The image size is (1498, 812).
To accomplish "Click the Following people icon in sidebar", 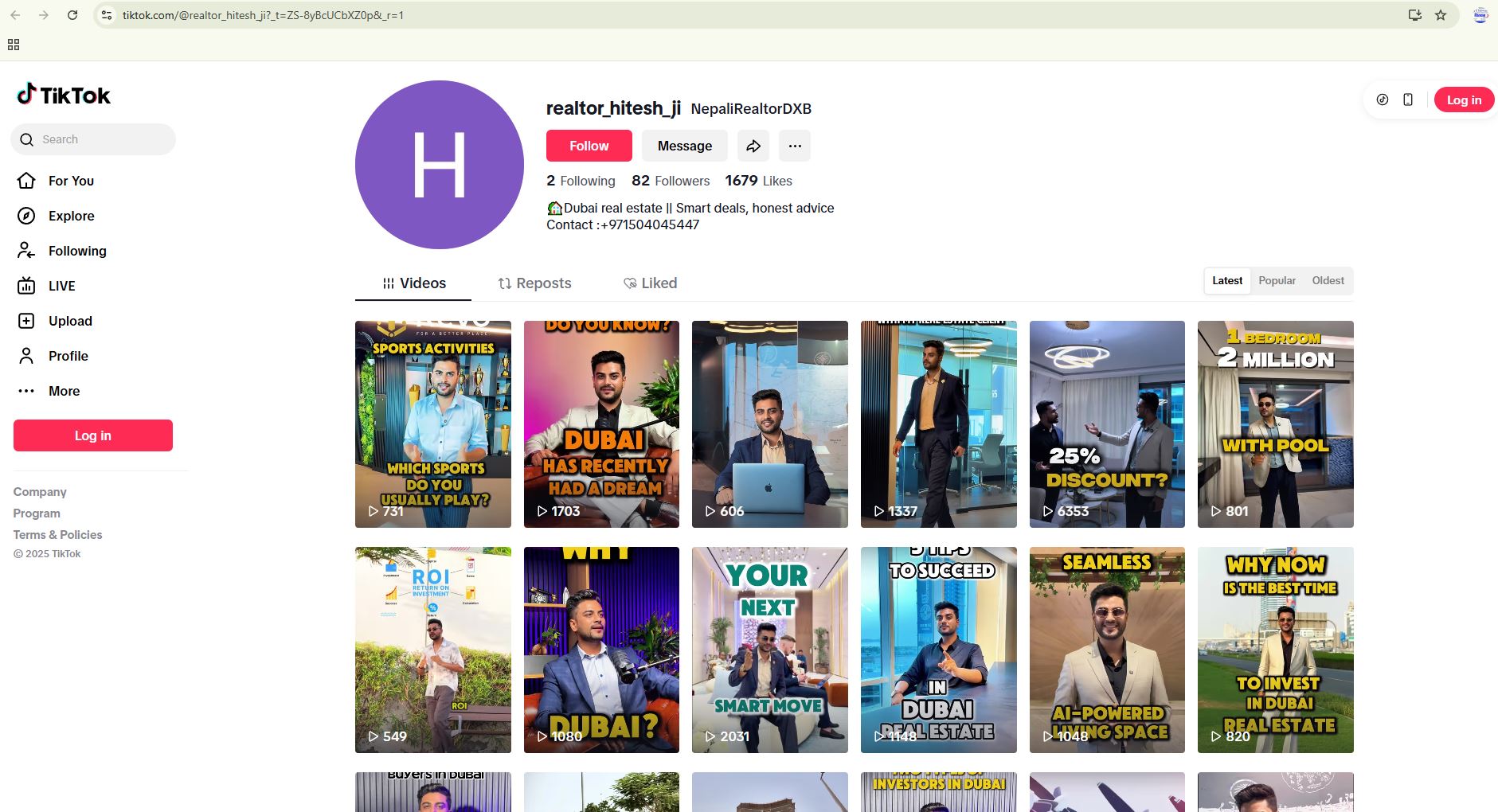I will click(x=26, y=251).
